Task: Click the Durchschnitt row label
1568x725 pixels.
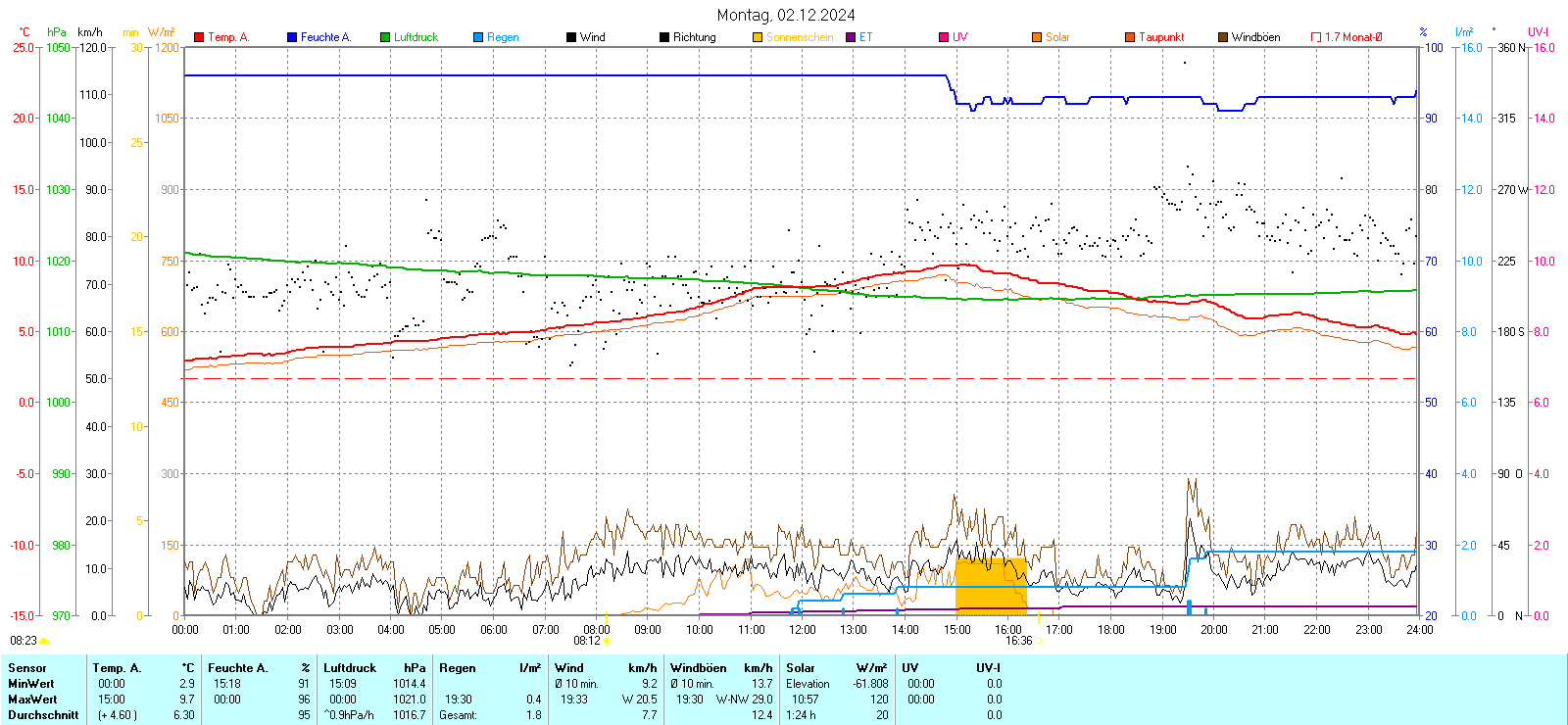Action: pyautogui.click(x=43, y=715)
